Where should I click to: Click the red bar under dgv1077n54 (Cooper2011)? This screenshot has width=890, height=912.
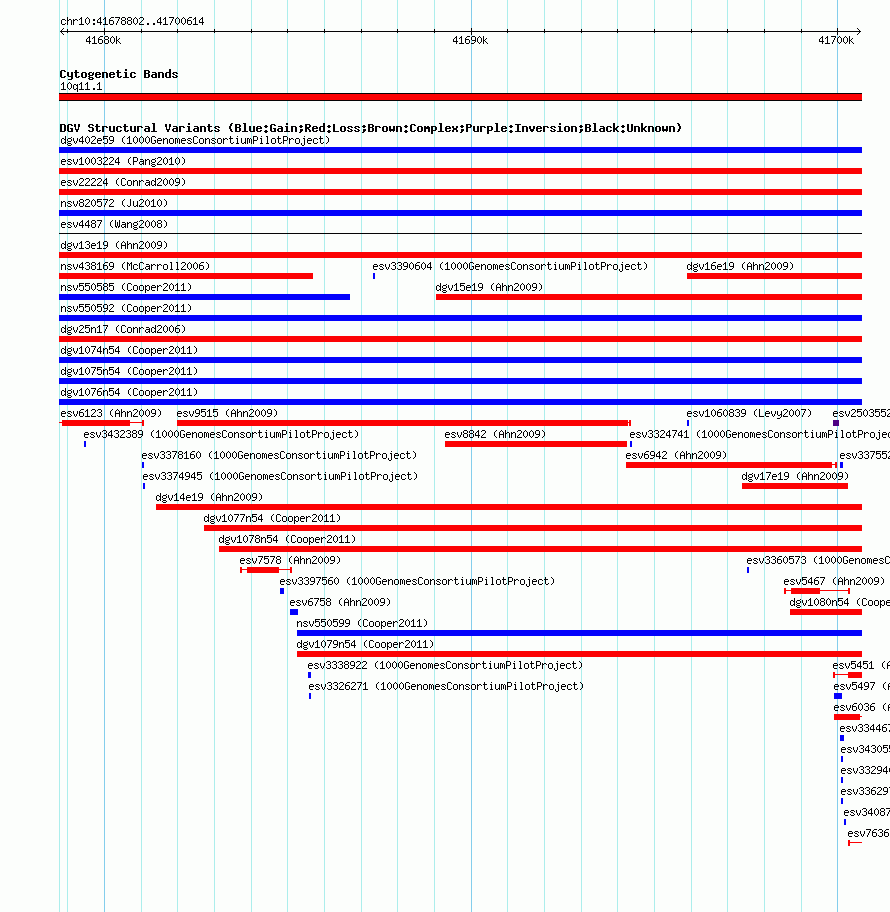(x=532, y=528)
